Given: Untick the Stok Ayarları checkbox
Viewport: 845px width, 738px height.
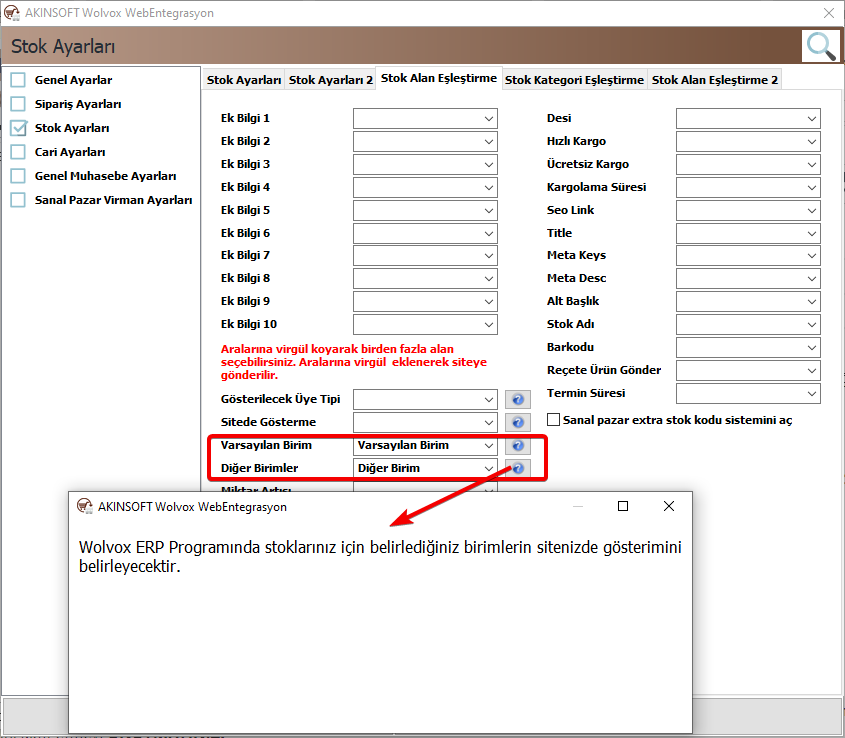Looking at the screenshot, I should point(18,128).
